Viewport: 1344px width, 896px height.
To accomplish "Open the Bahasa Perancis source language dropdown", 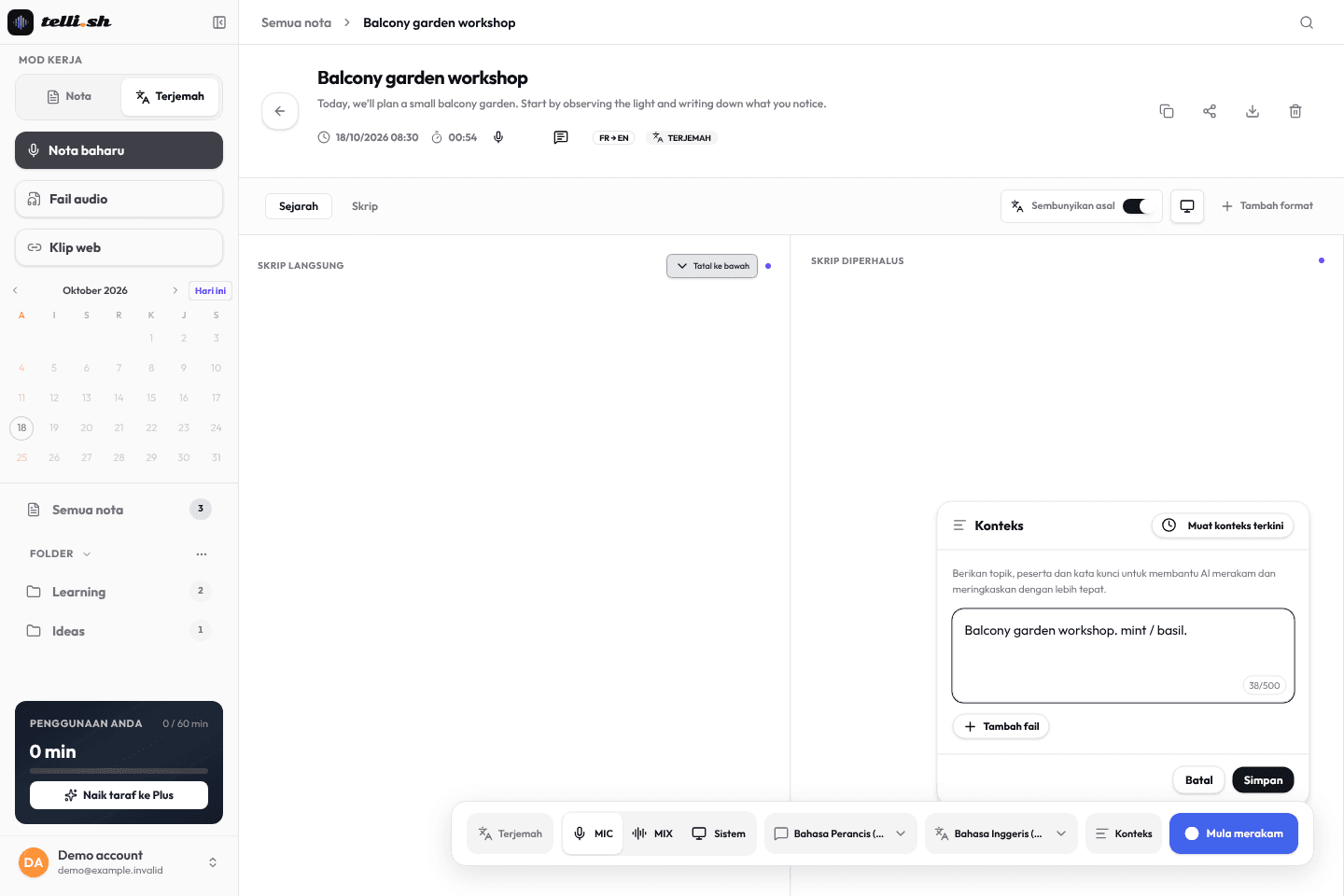I will [841, 833].
